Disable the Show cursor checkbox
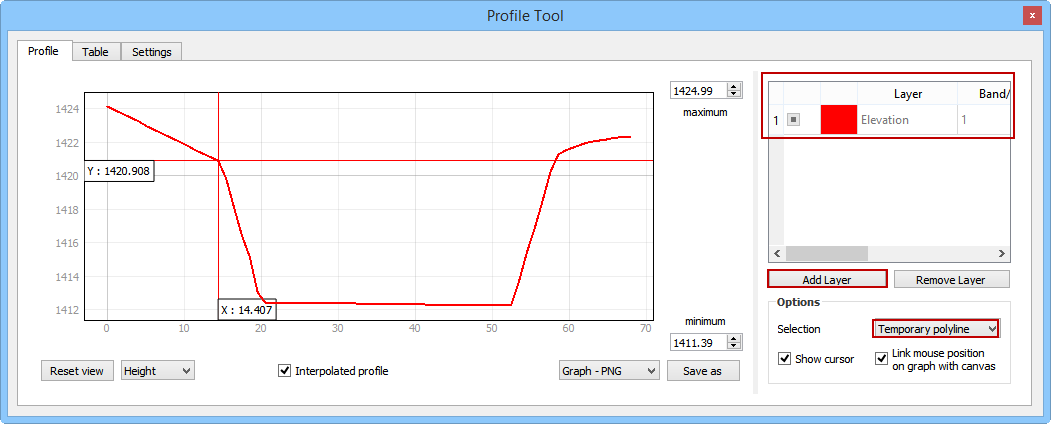Image resolution: width=1051 pixels, height=424 pixels. coord(785,359)
